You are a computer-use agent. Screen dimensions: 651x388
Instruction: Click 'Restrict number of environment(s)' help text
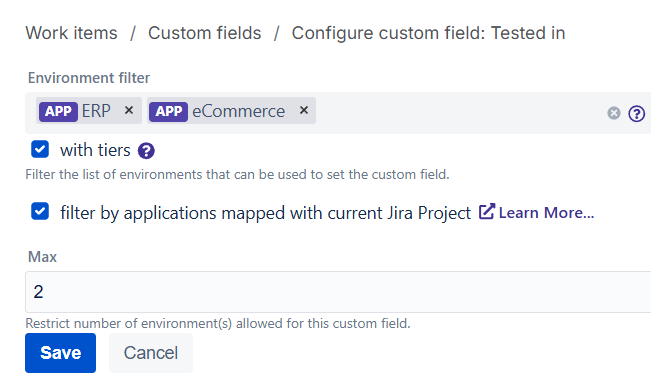click(218, 323)
